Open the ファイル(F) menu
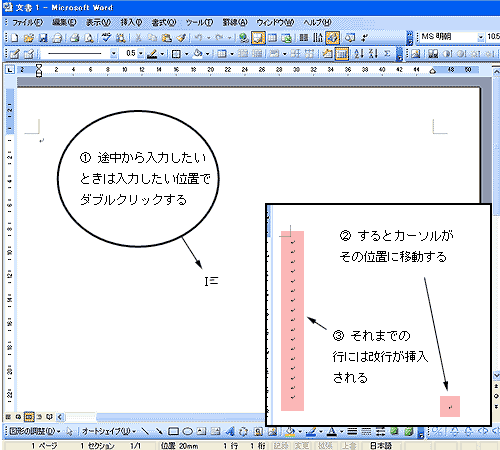Image resolution: width=500 pixels, height=450 pixels. point(28,22)
